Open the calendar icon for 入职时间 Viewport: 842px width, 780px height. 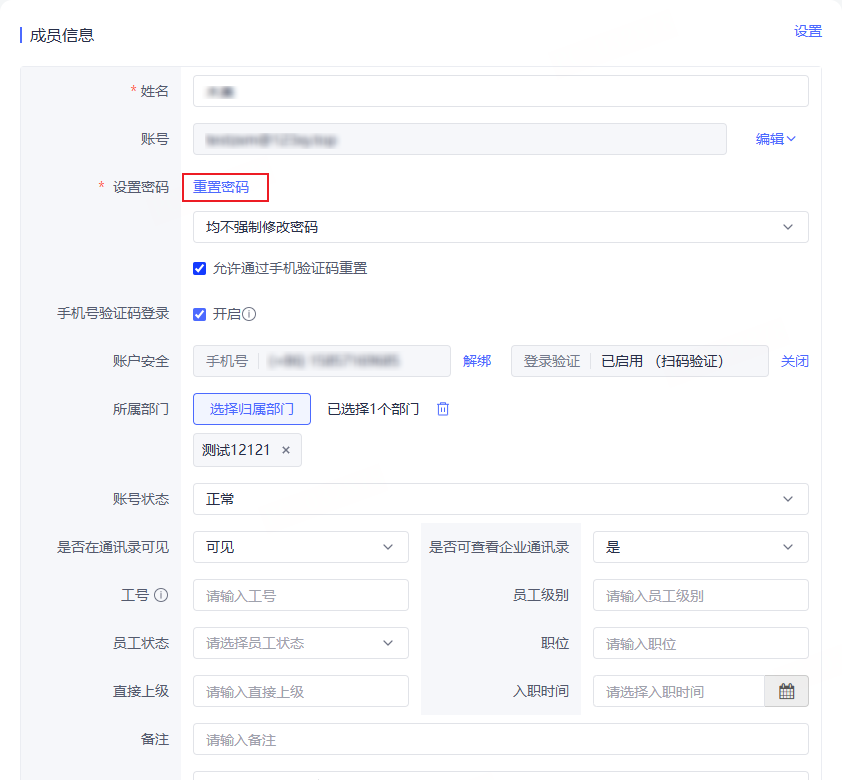(x=786, y=691)
